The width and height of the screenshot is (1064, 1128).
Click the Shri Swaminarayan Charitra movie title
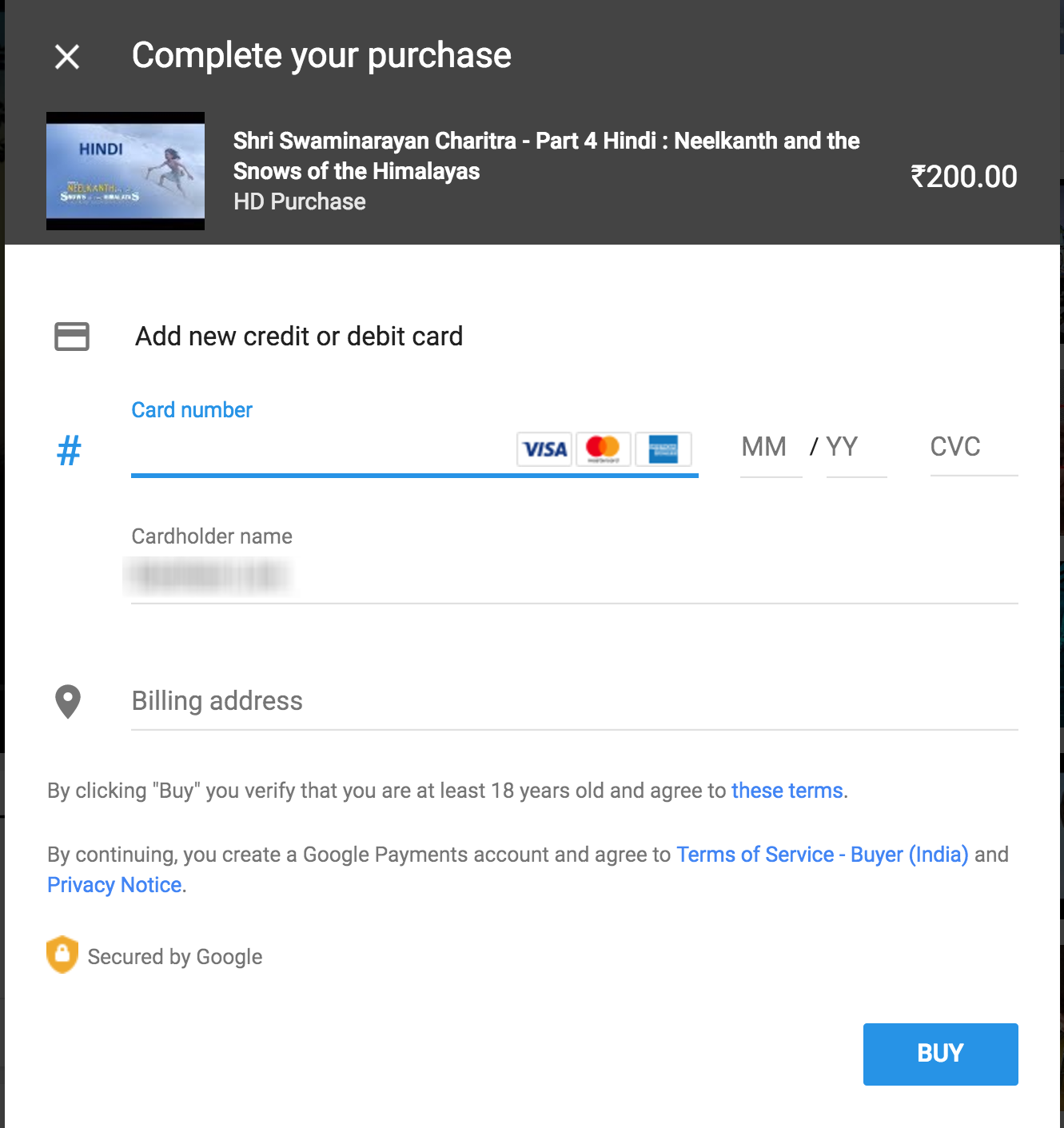click(x=546, y=156)
